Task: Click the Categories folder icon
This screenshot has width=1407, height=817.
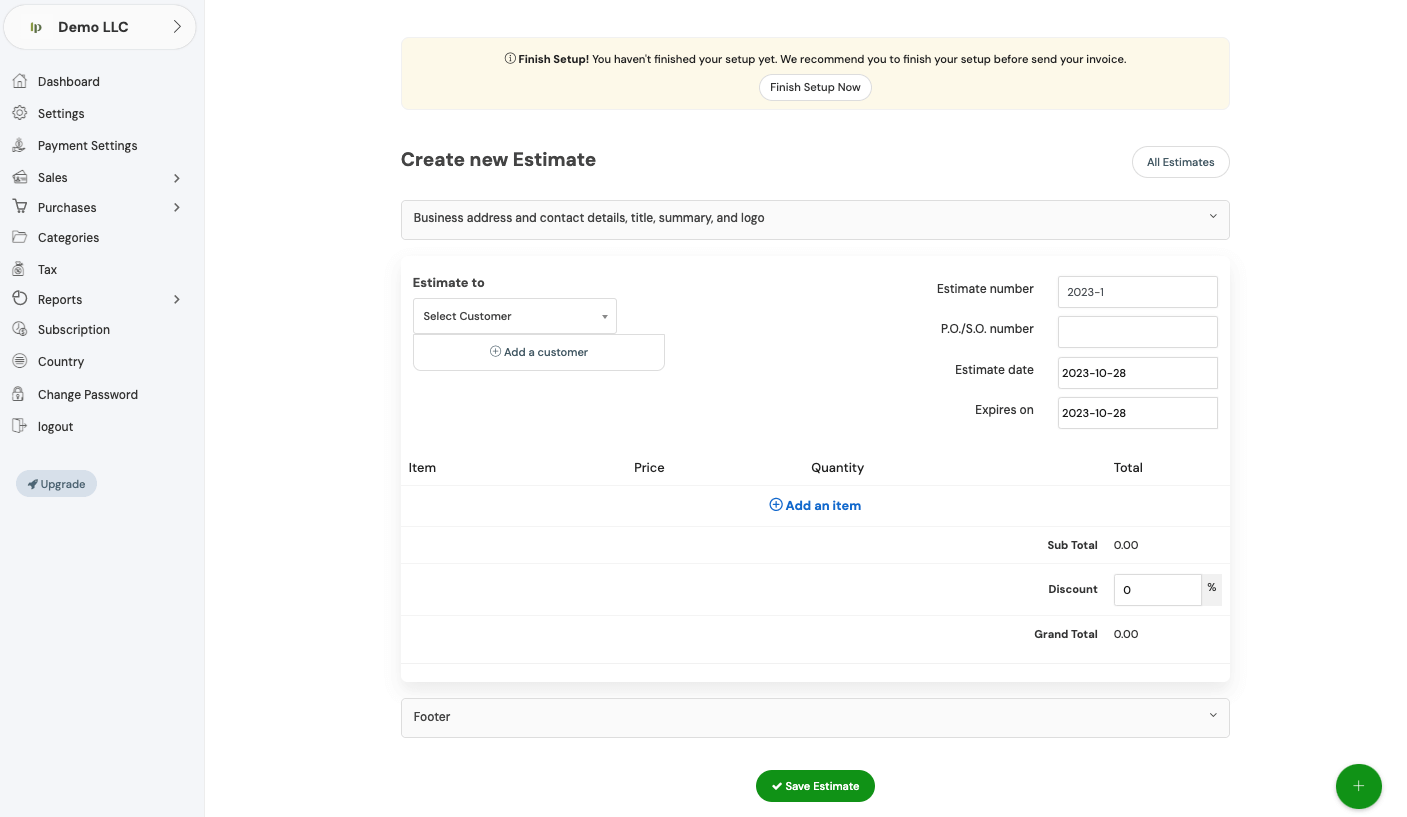Action: pos(19,237)
